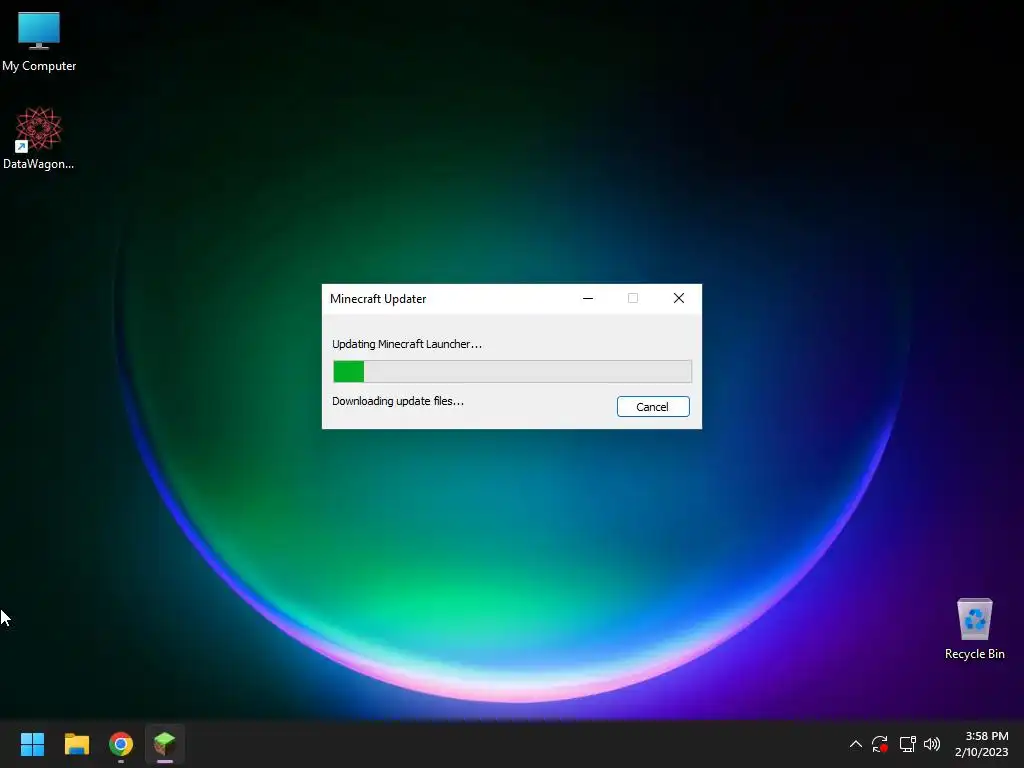Screen dimensions: 1024x768
Task: Select the Recycle Bin desktop icon
Action: point(974,629)
